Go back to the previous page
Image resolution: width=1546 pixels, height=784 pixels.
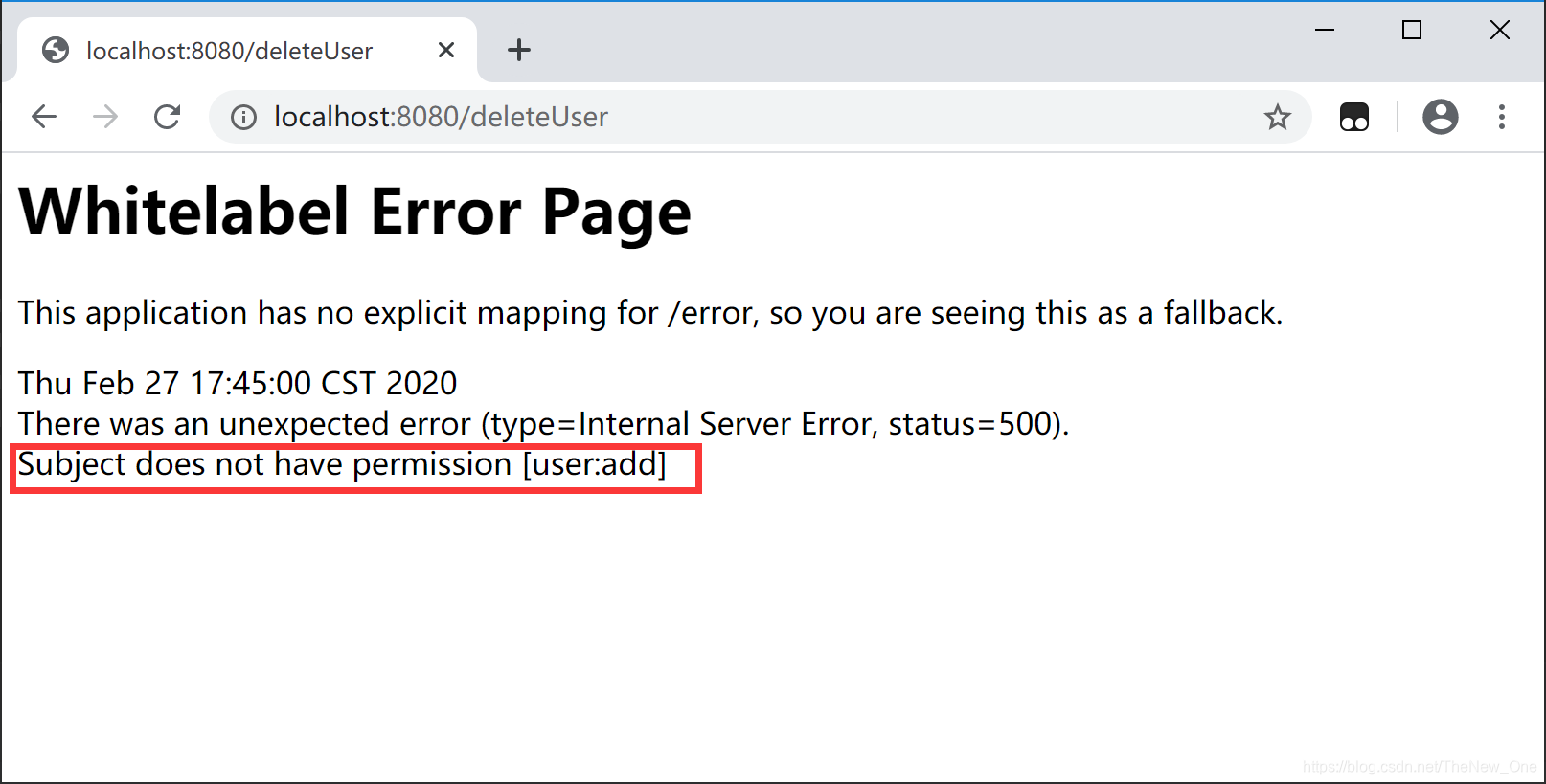point(44,117)
